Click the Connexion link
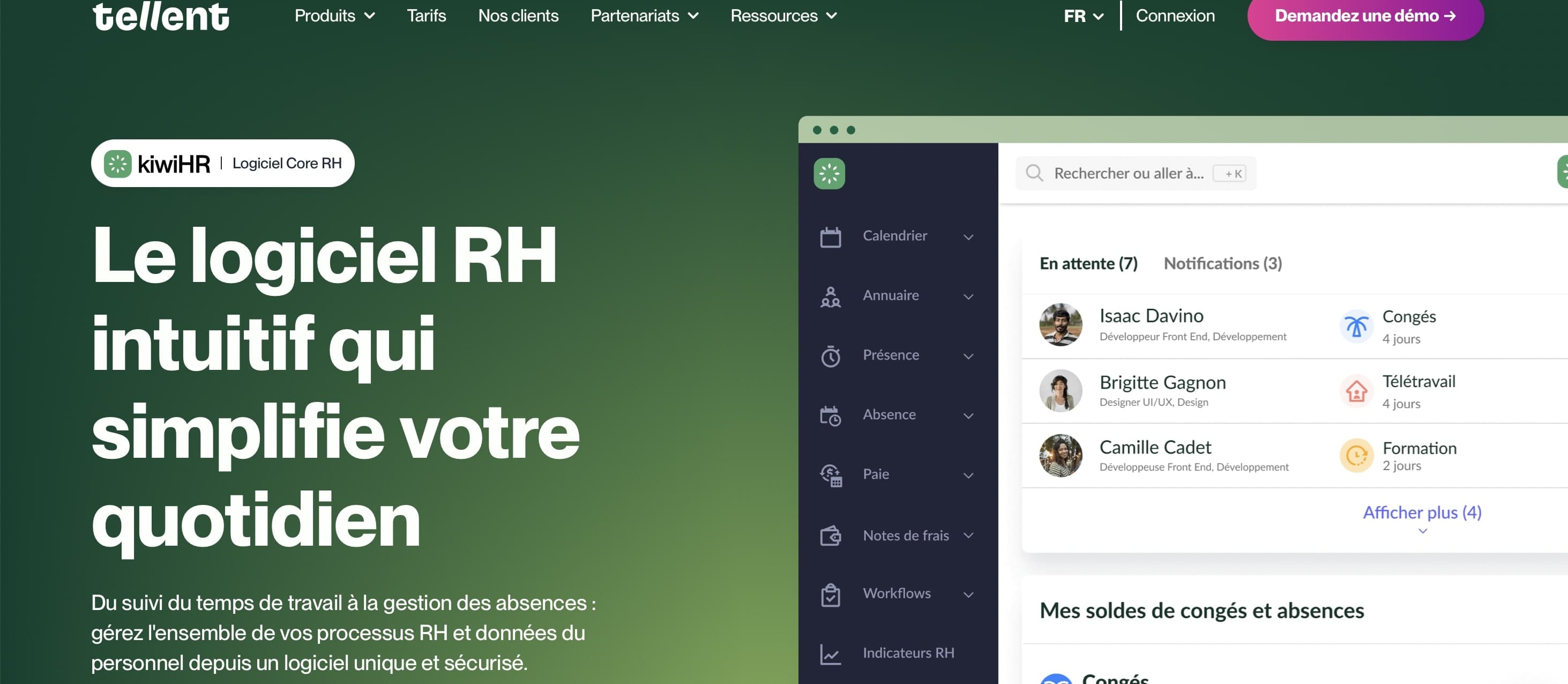The height and width of the screenshot is (684, 1568). pos(1175,16)
